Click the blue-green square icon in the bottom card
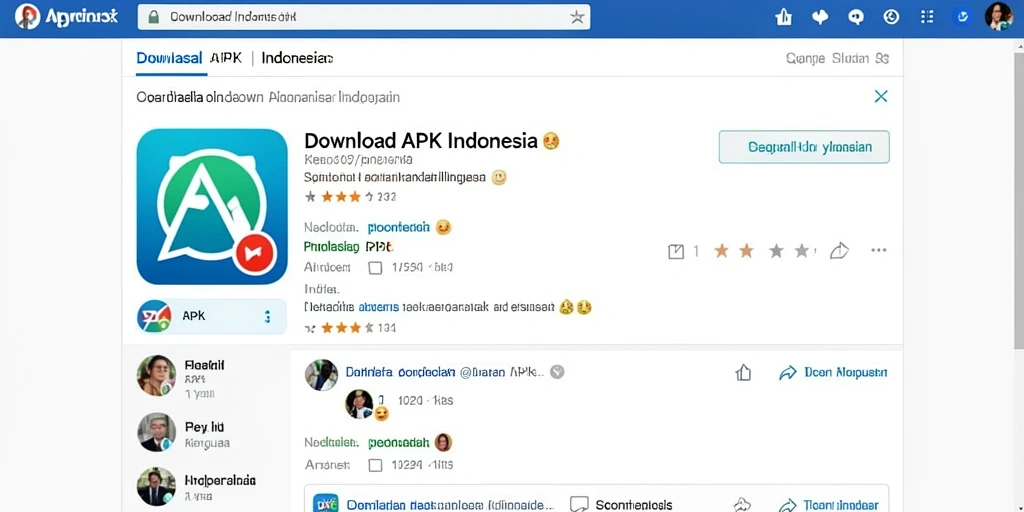Image resolution: width=1024 pixels, height=512 pixels. point(326,504)
